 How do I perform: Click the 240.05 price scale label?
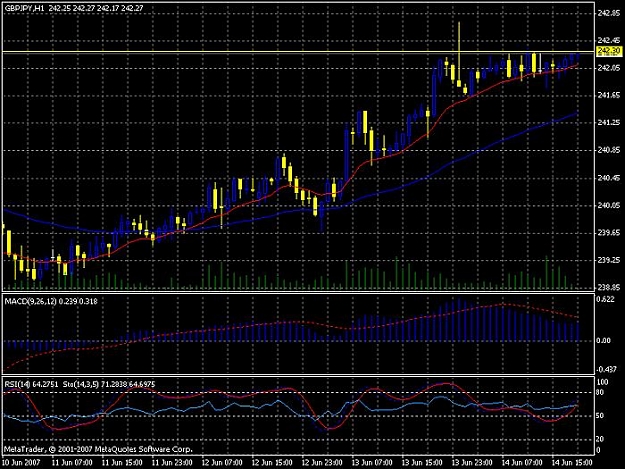tap(609, 205)
